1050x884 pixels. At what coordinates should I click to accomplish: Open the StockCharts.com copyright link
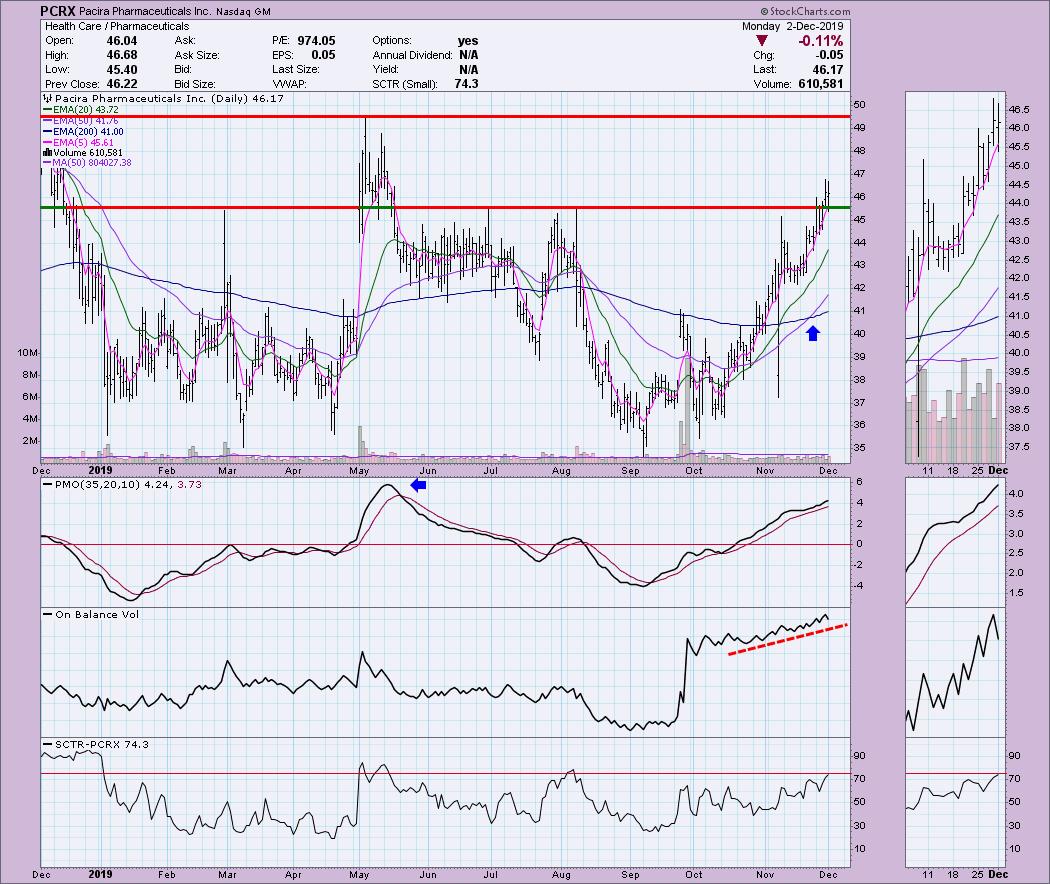click(x=806, y=11)
